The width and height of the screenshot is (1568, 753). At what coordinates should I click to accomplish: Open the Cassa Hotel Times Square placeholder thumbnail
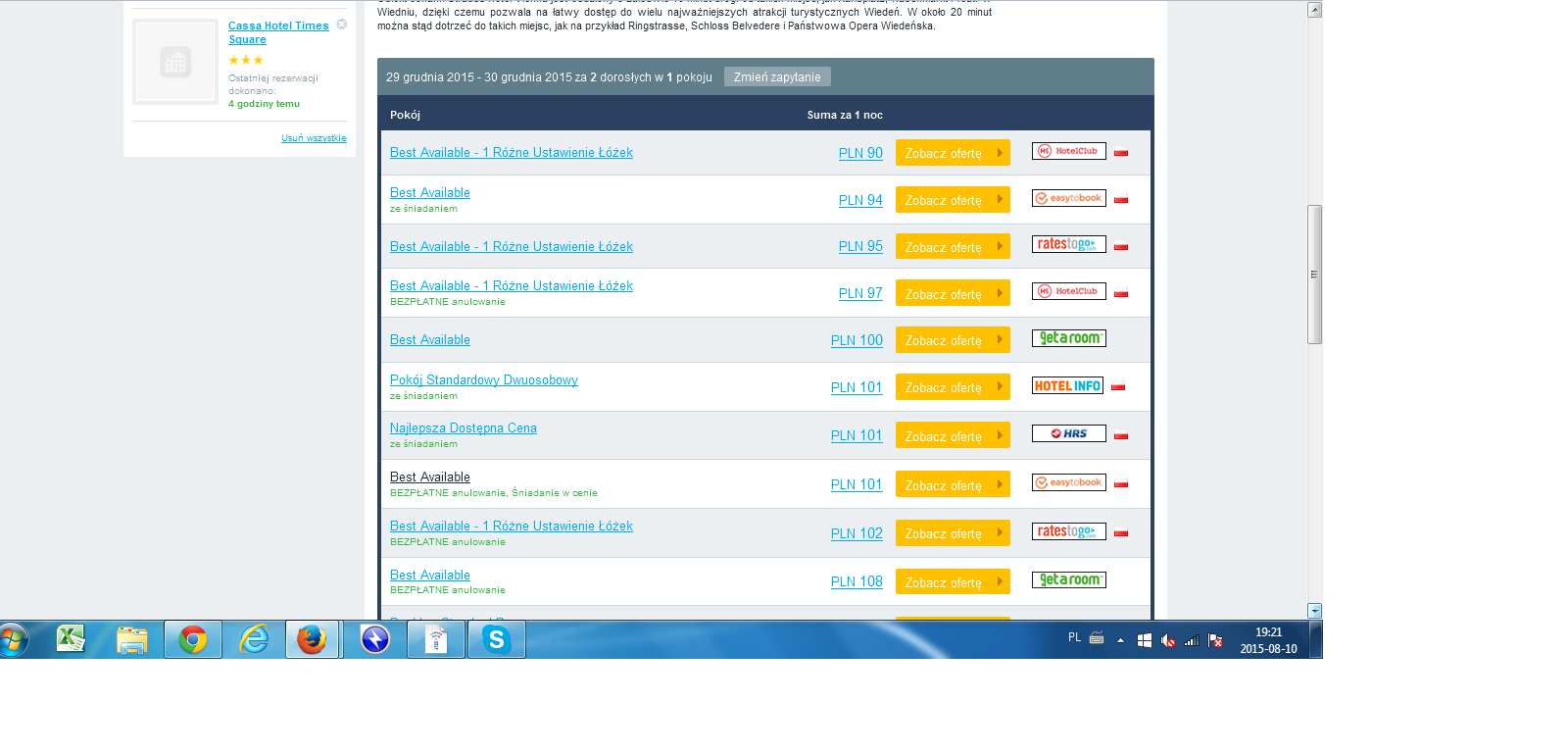[x=175, y=62]
